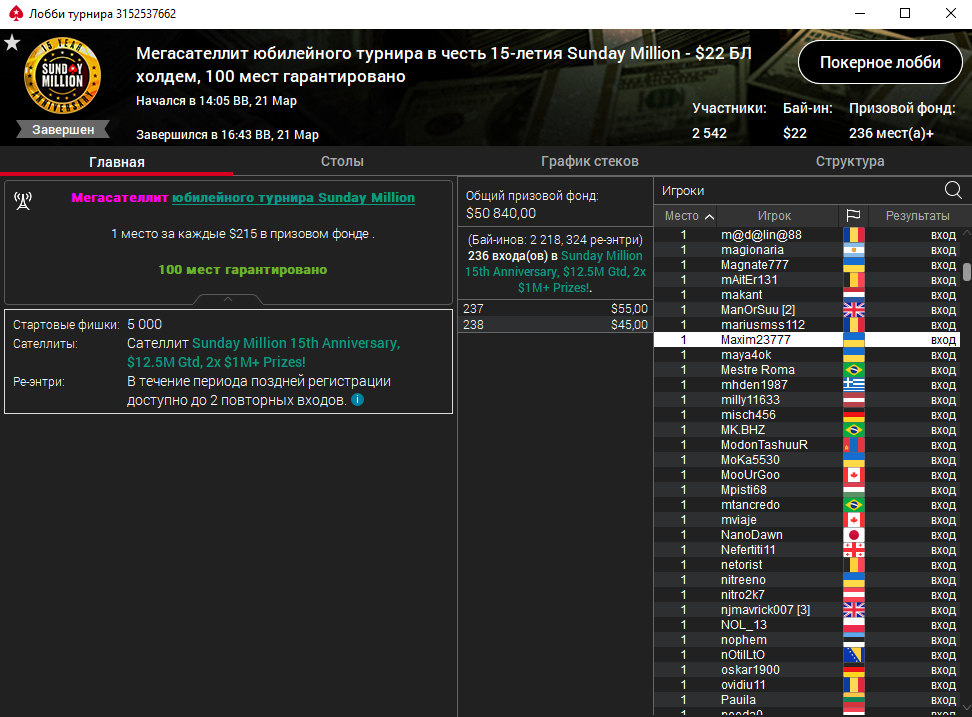
Task: Click the favorite star icon
Action: tap(12, 43)
